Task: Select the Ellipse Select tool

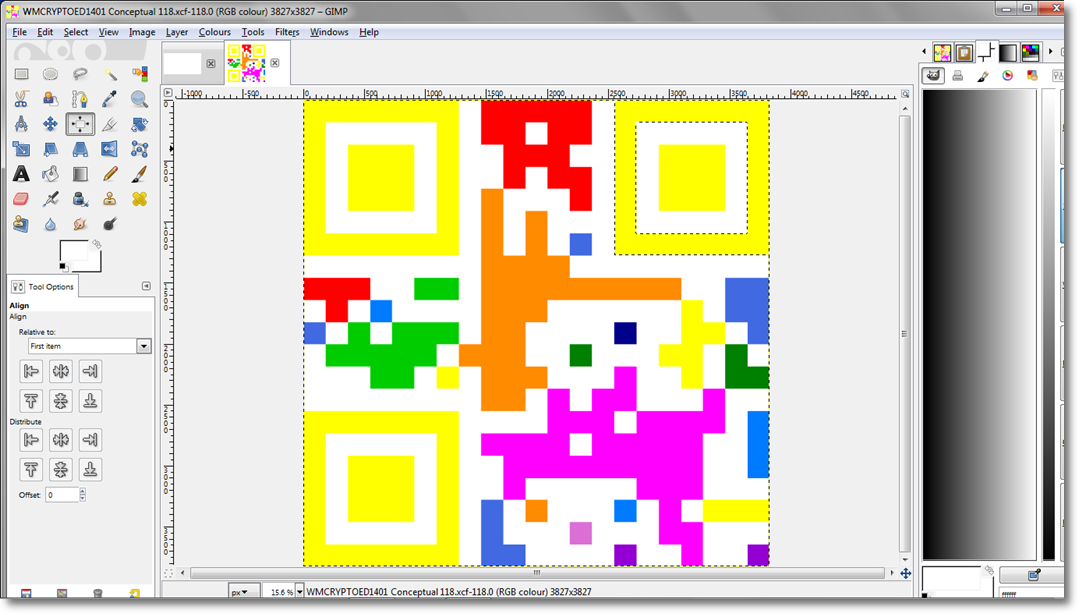Action: click(x=50, y=74)
